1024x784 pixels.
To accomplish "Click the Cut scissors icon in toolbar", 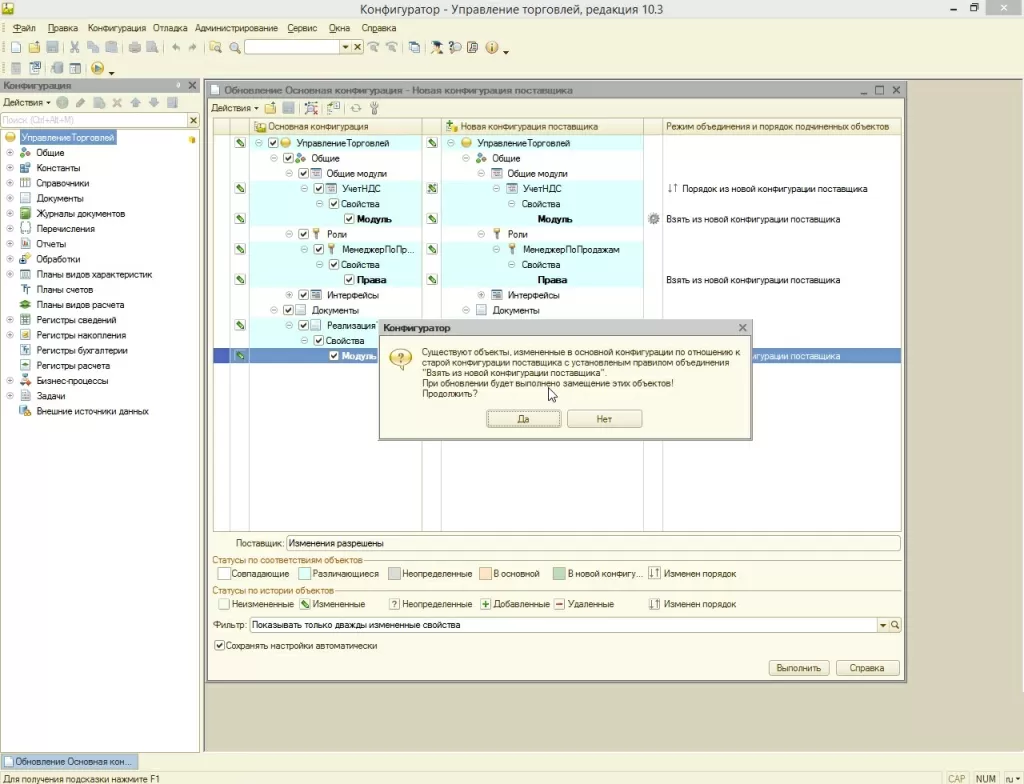I will click(x=75, y=47).
